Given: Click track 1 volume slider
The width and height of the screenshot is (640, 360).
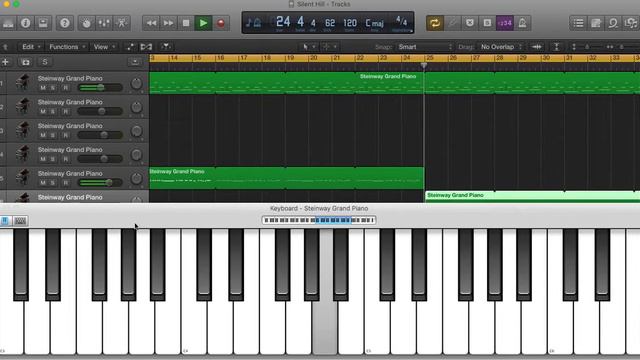Looking at the screenshot, I should (100, 88).
